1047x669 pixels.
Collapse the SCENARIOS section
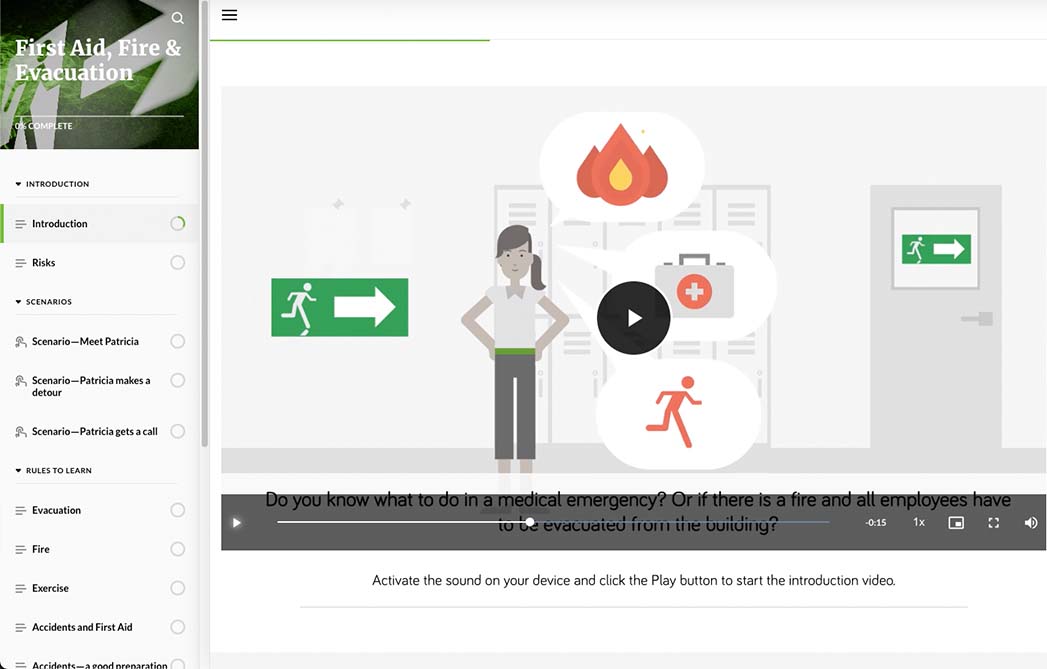[18, 301]
